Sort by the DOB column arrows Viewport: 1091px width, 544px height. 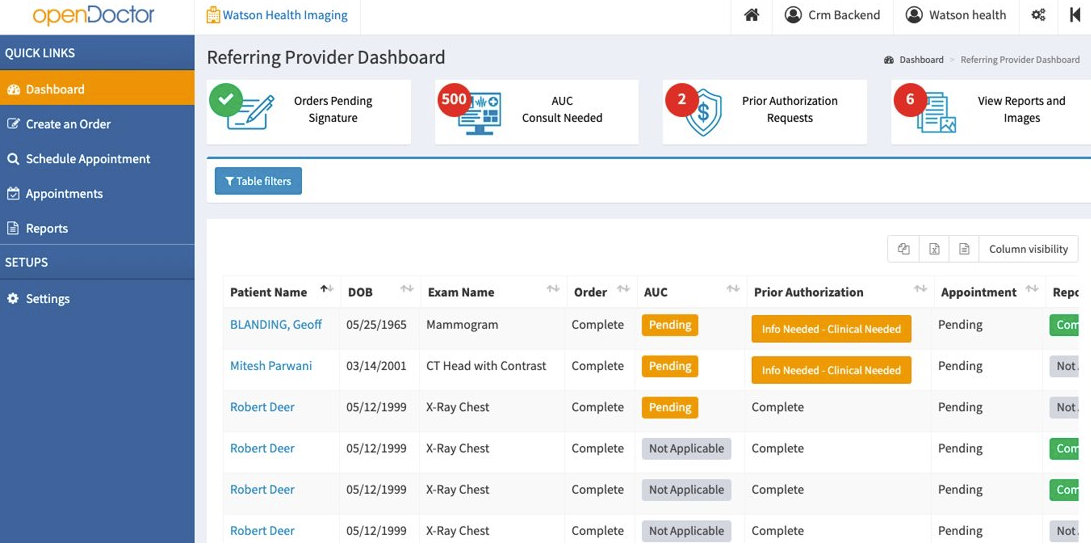407,289
